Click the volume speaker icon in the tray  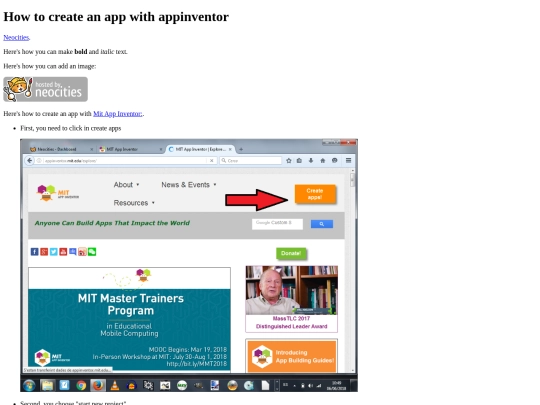[x=311, y=386]
